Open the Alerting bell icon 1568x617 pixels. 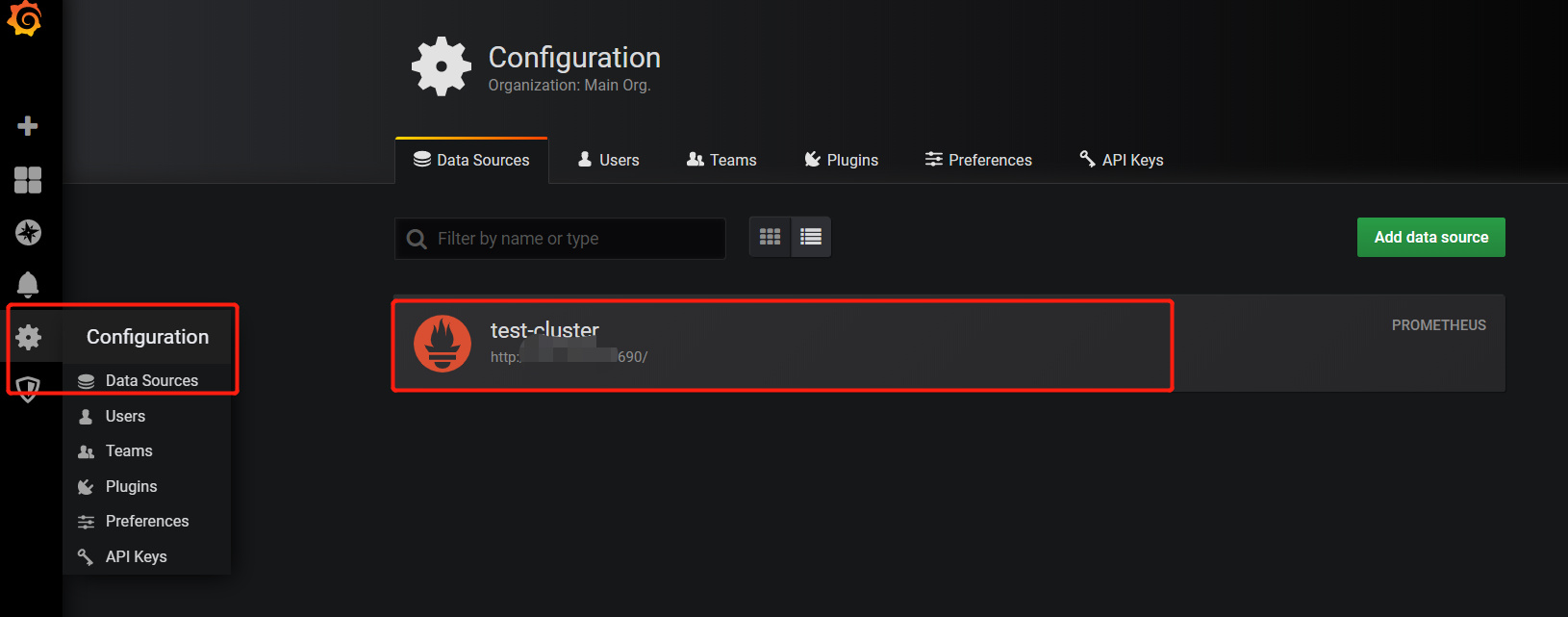(28, 284)
